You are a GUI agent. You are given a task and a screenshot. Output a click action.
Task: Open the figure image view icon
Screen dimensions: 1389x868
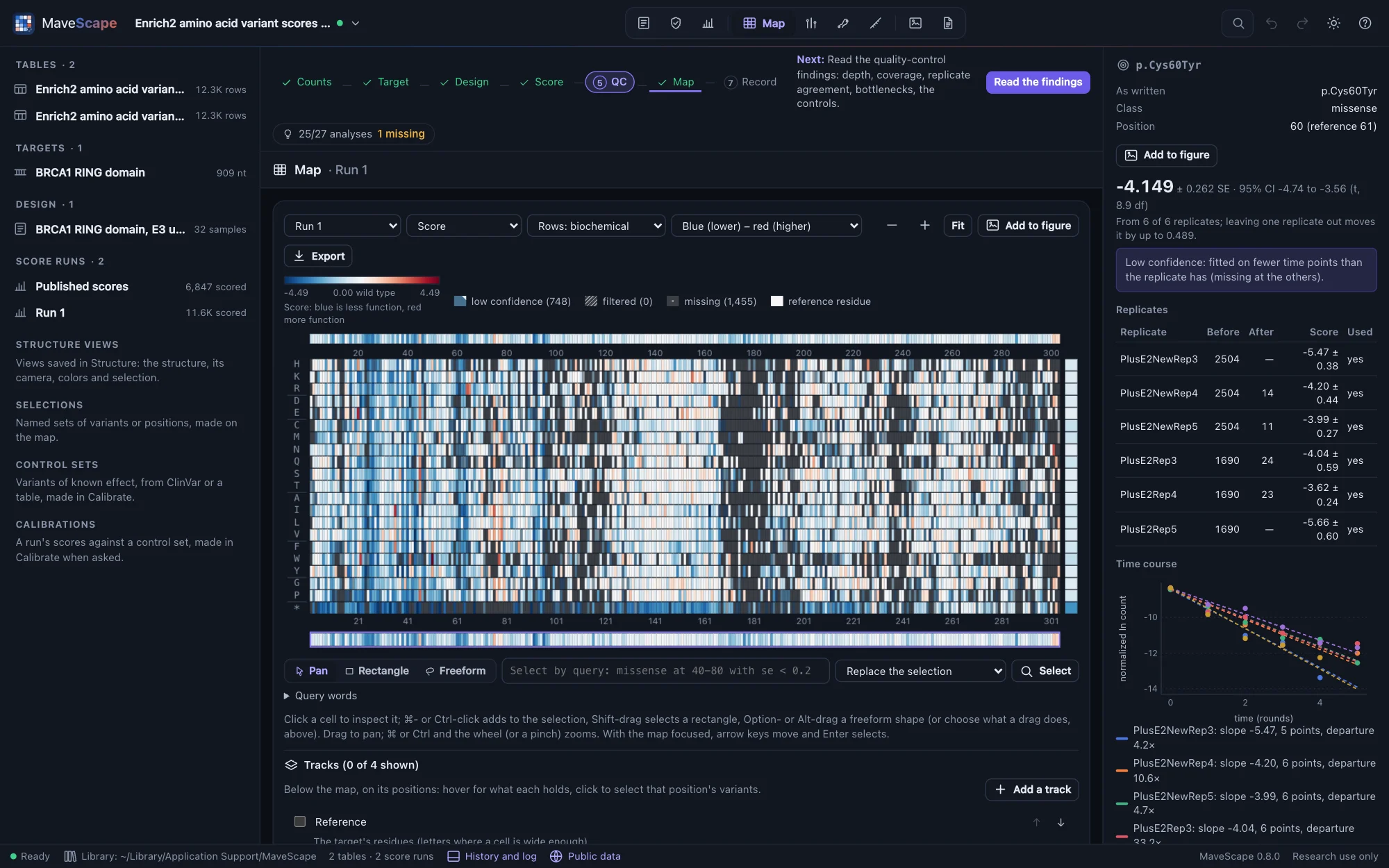pos(915,23)
